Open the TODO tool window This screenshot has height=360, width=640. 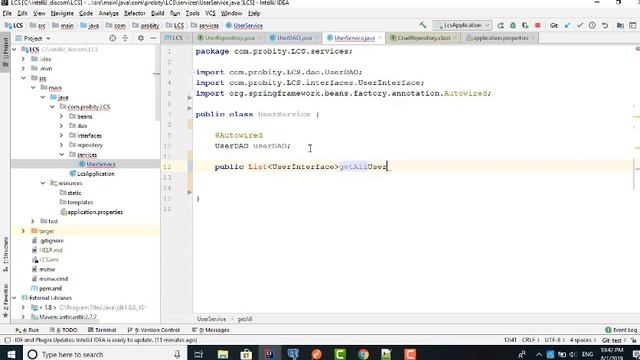click(63, 330)
